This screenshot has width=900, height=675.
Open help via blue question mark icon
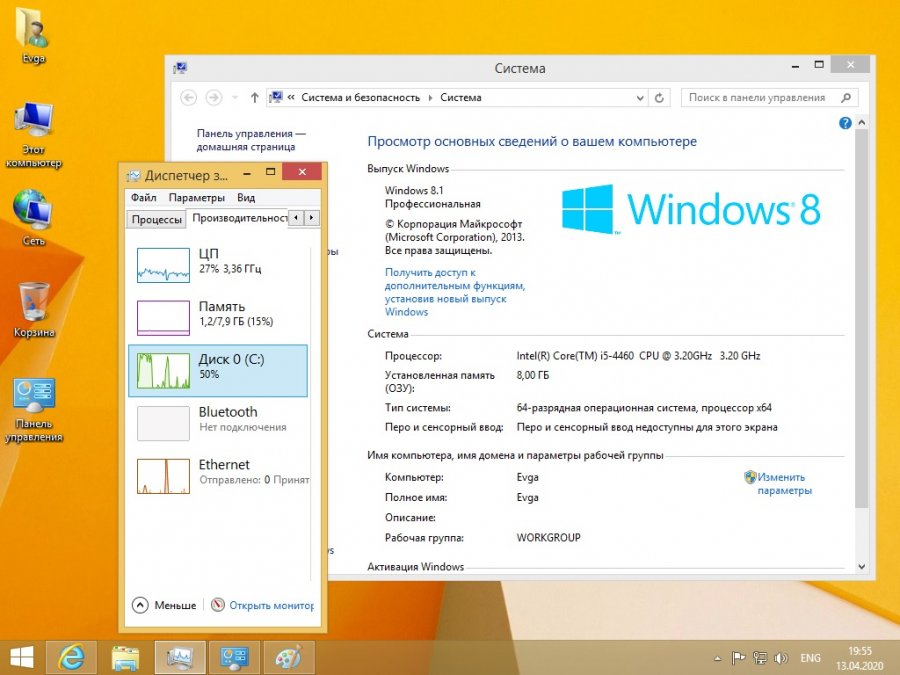tap(845, 123)
